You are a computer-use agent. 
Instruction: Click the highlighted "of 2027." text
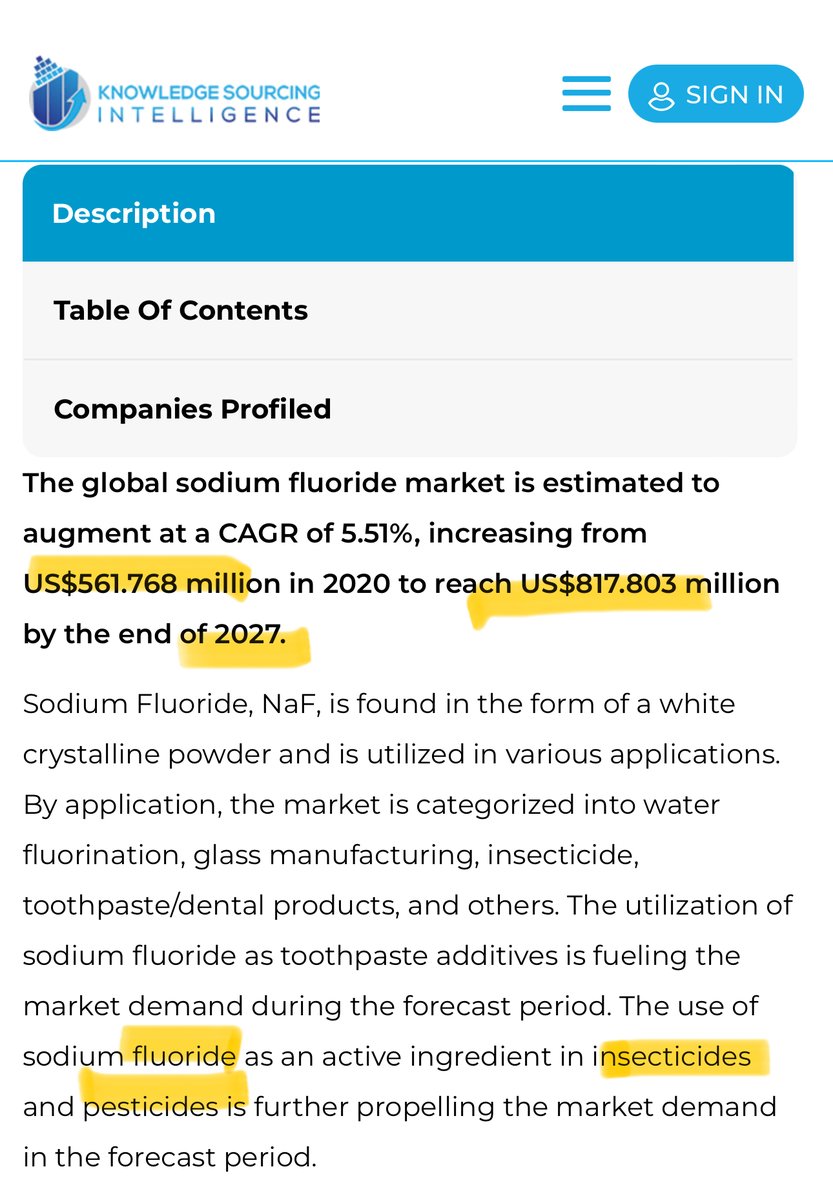tap(233, 634)
